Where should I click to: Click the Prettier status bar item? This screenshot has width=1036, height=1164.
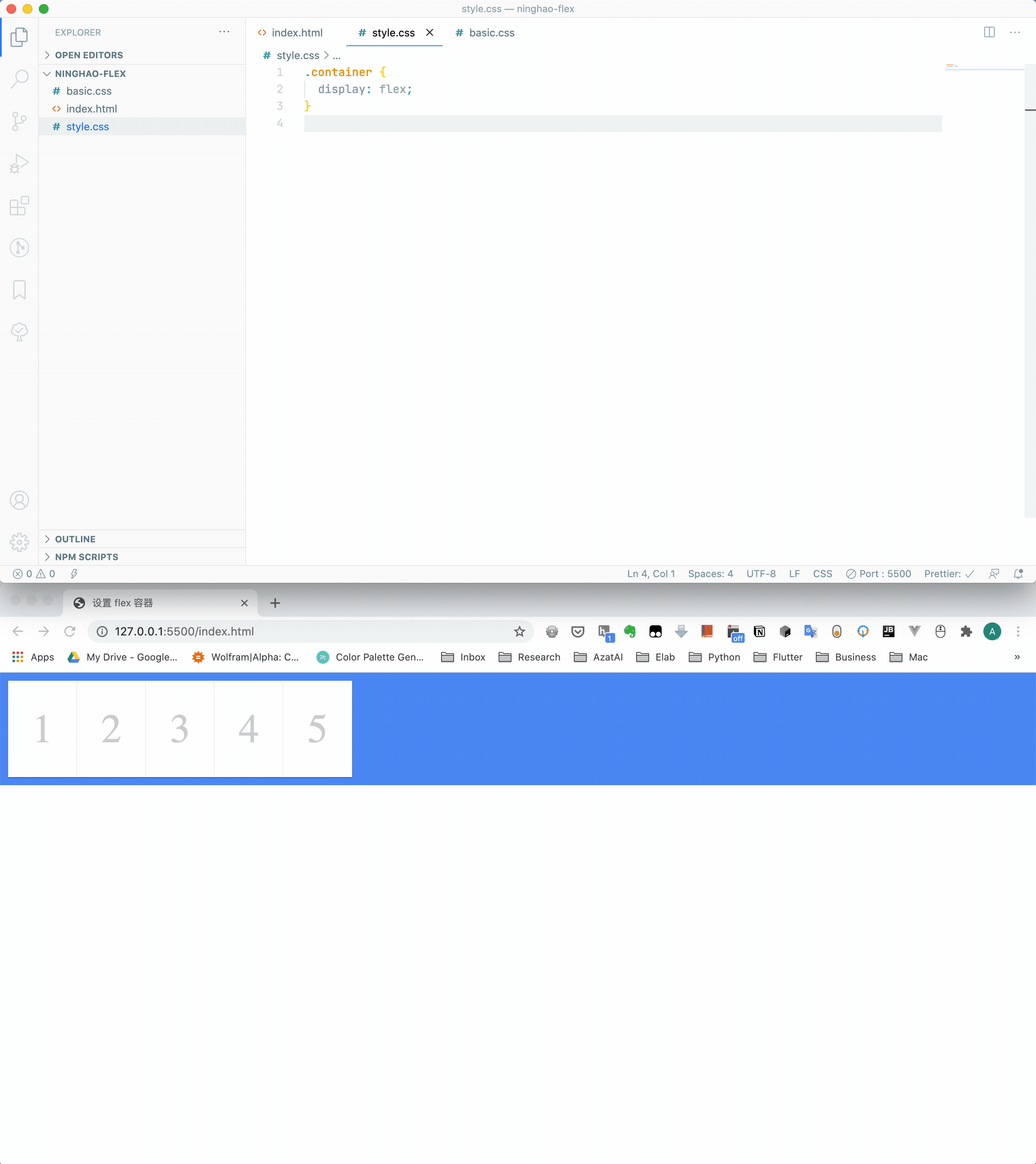[948, 574]
